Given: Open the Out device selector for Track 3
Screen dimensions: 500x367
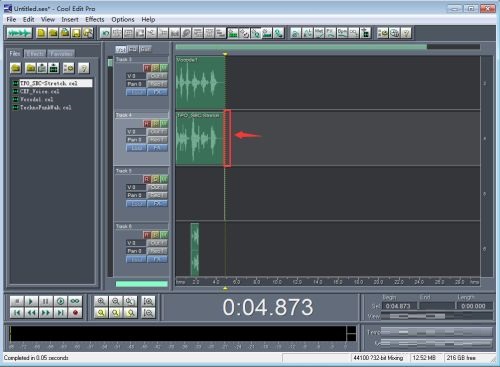Looking at the screenshot, I should pos(157,76).
